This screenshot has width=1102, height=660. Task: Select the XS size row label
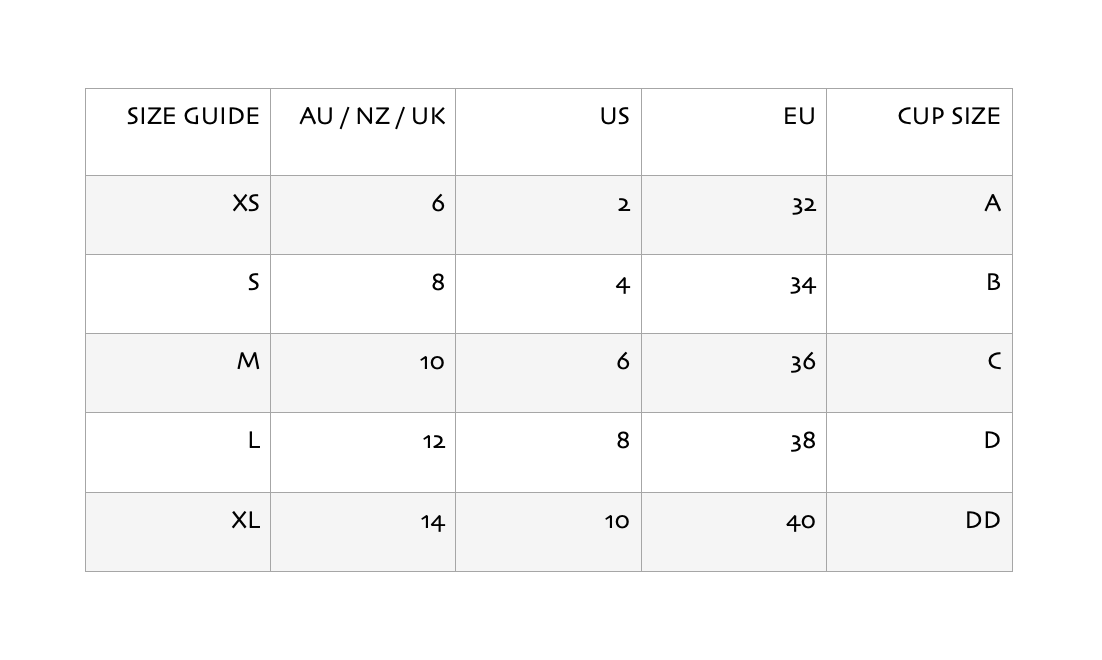pyautogui.click(x=245, y=203)
